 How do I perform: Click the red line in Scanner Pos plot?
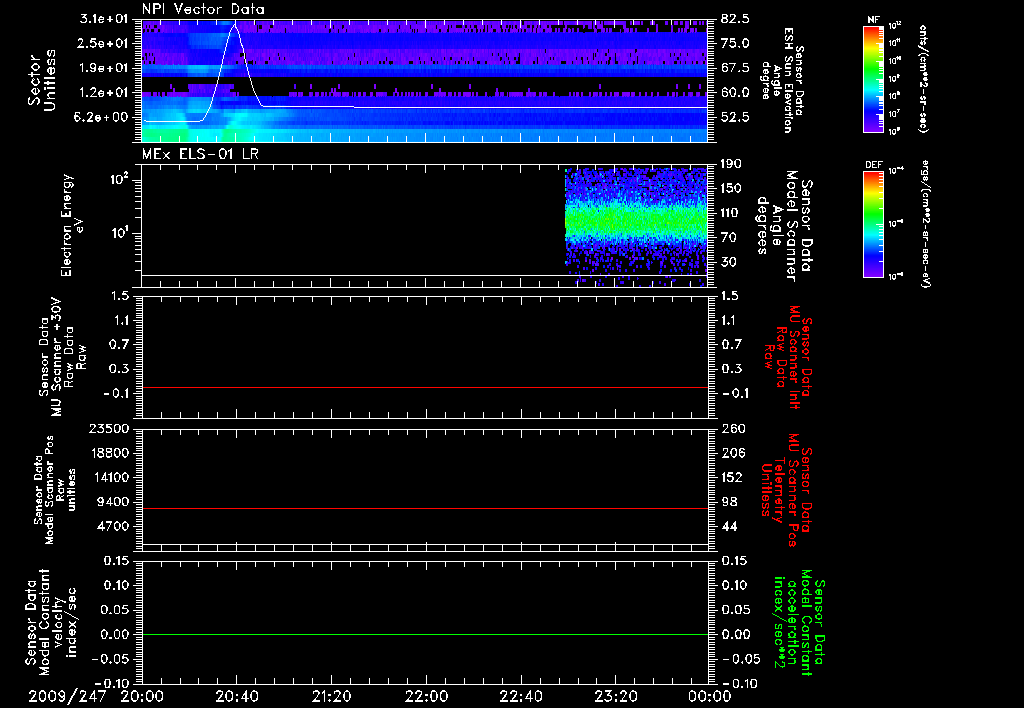click(x=425, y=508)
